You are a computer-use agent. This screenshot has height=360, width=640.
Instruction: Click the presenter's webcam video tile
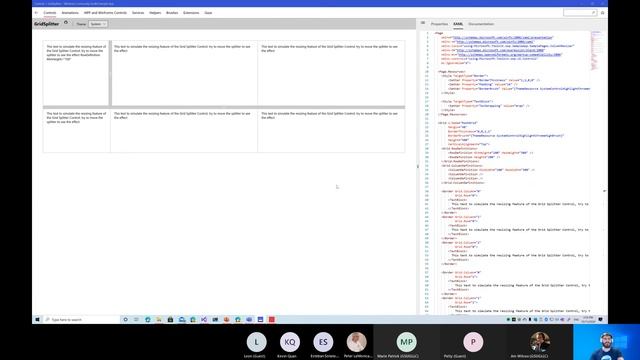click(607, 342)
